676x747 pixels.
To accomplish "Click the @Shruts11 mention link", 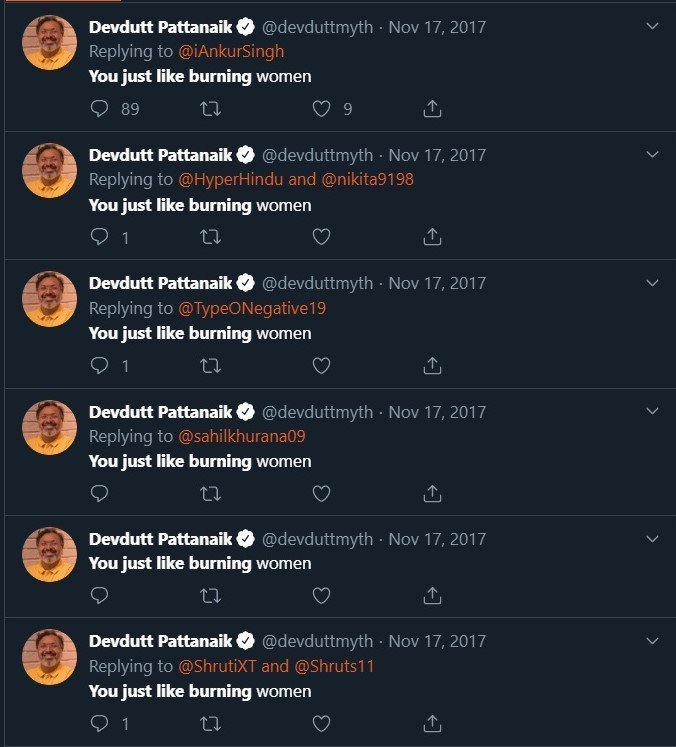I will [x=334, y=666].
